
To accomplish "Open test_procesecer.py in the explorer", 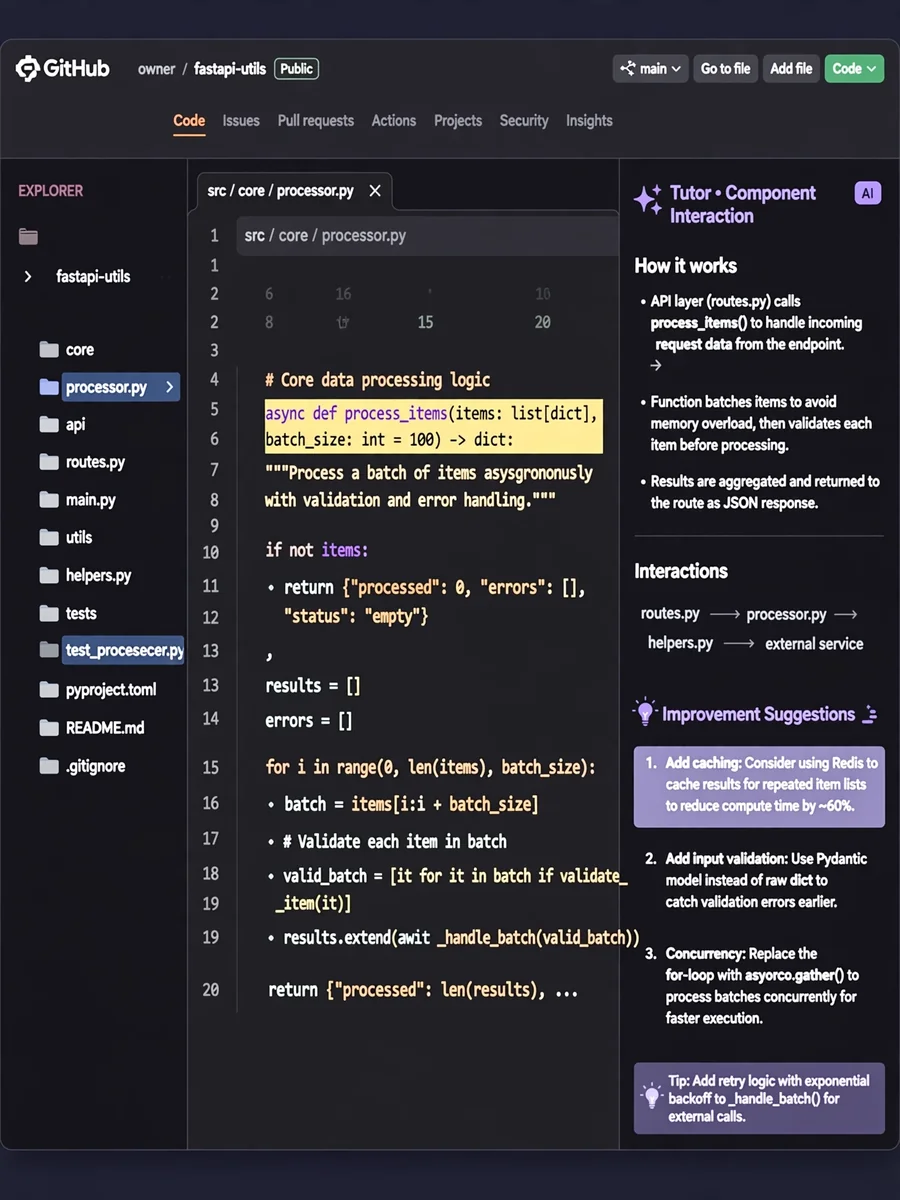I will [x=125, y=651].
